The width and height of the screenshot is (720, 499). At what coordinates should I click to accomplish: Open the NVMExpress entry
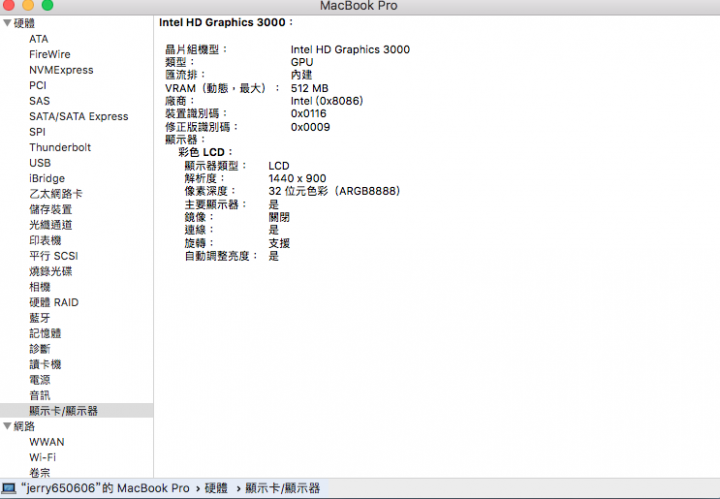[x=61, y=70]
